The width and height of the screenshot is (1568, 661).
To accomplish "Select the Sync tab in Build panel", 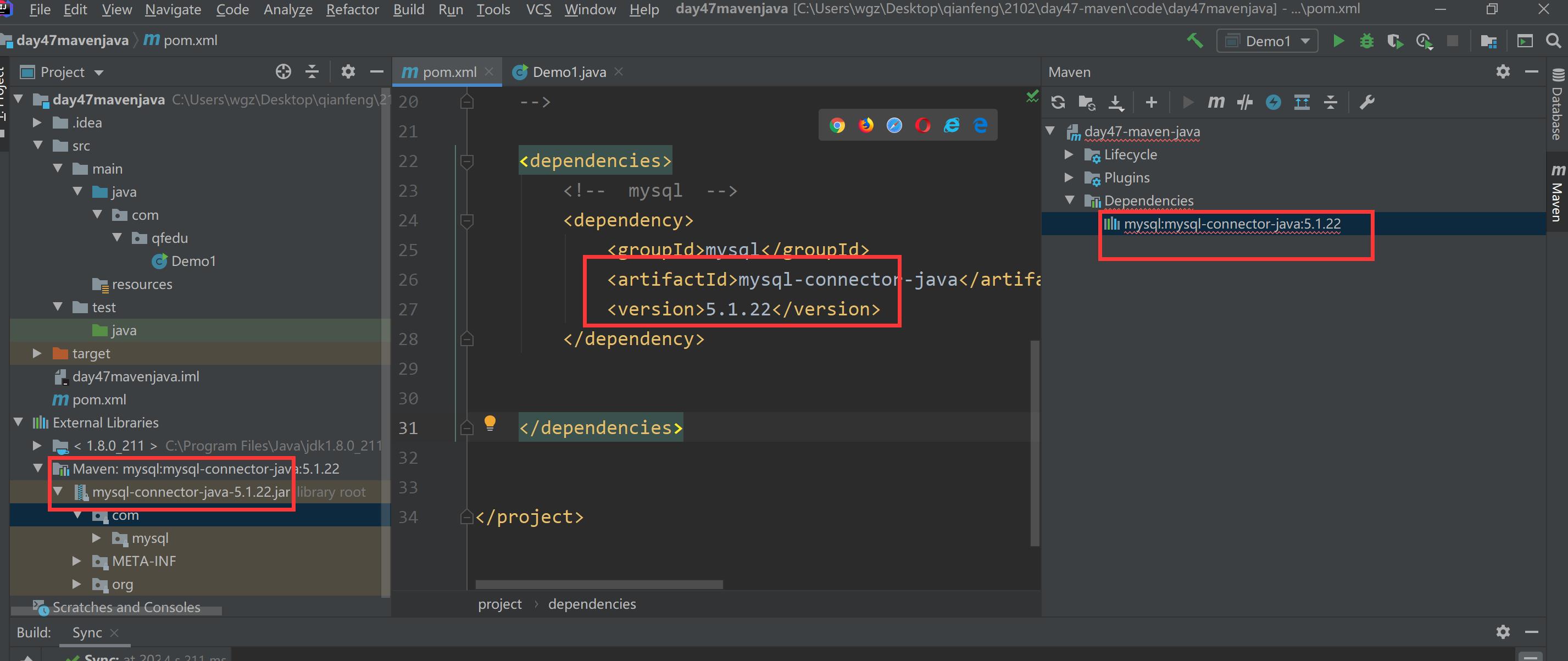I will [x=87, y=633].
